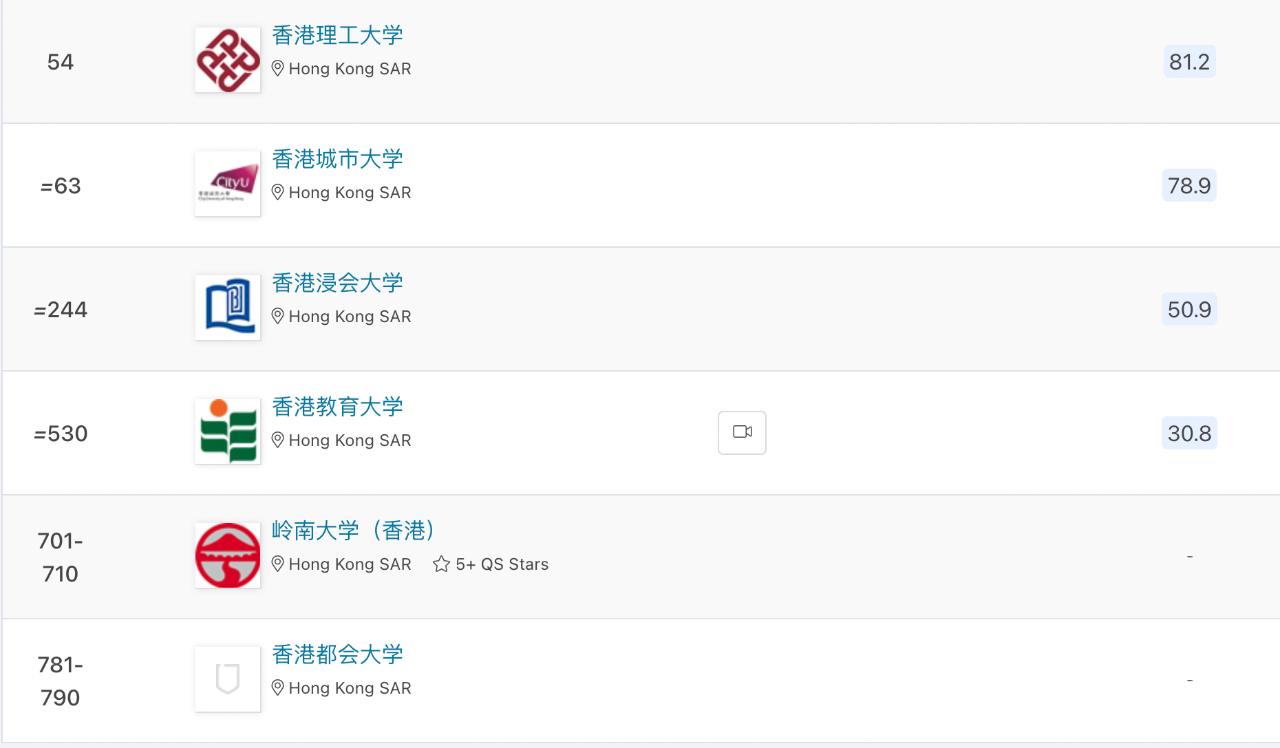This screenshot has height=748, width=1280.
Task: Open the 香港城市大学 link
Action: pos(338,159)
